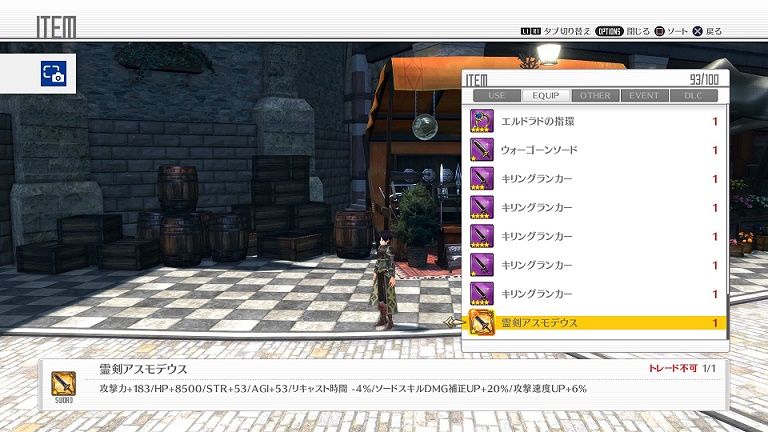Select the エルドラドの指環 ring icon
Screen dimensions: 768x432
point(481,121)
